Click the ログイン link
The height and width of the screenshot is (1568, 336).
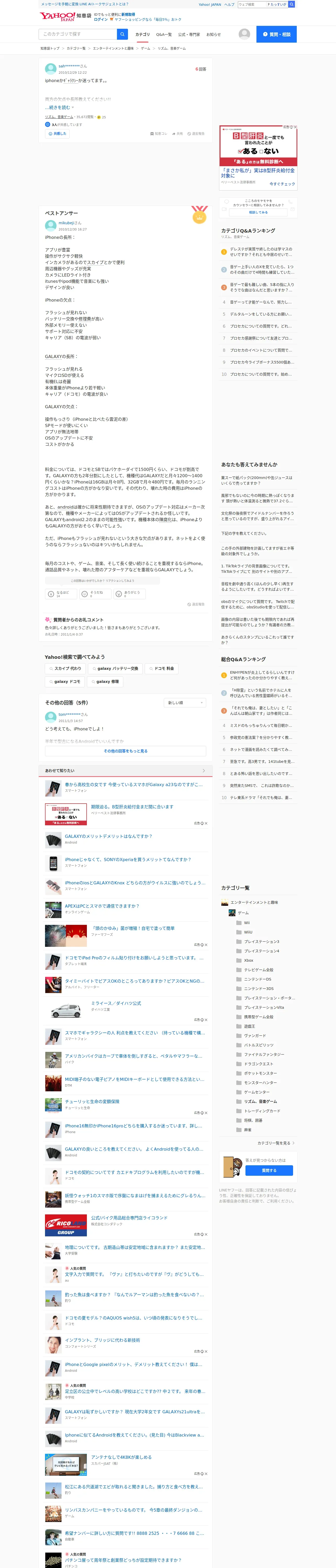pyautogui.click(x=101, y=20)
